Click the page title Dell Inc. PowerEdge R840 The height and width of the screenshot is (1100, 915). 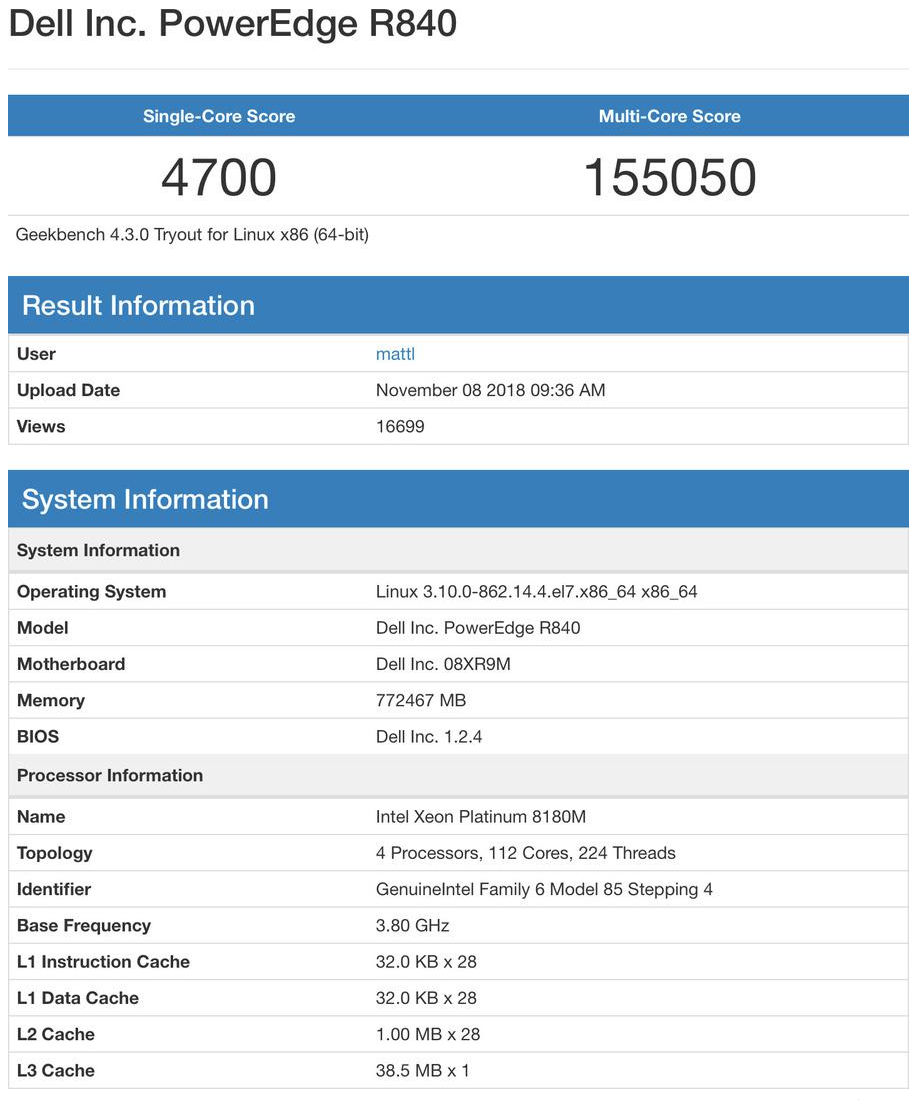tap(232, 23)
